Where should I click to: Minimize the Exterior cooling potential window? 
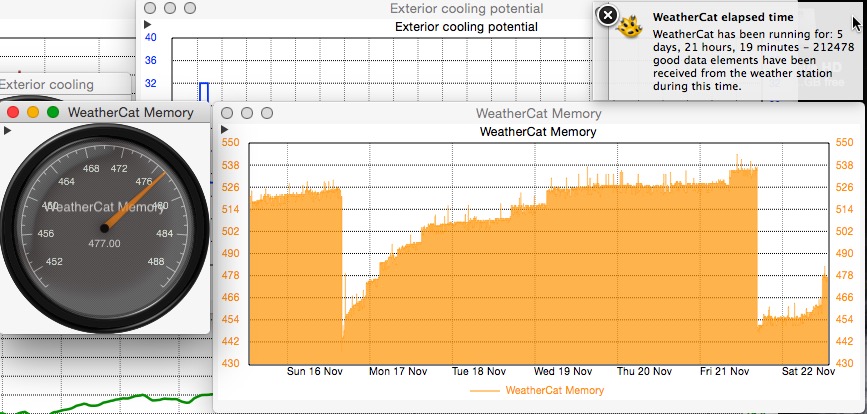(170, 8)
